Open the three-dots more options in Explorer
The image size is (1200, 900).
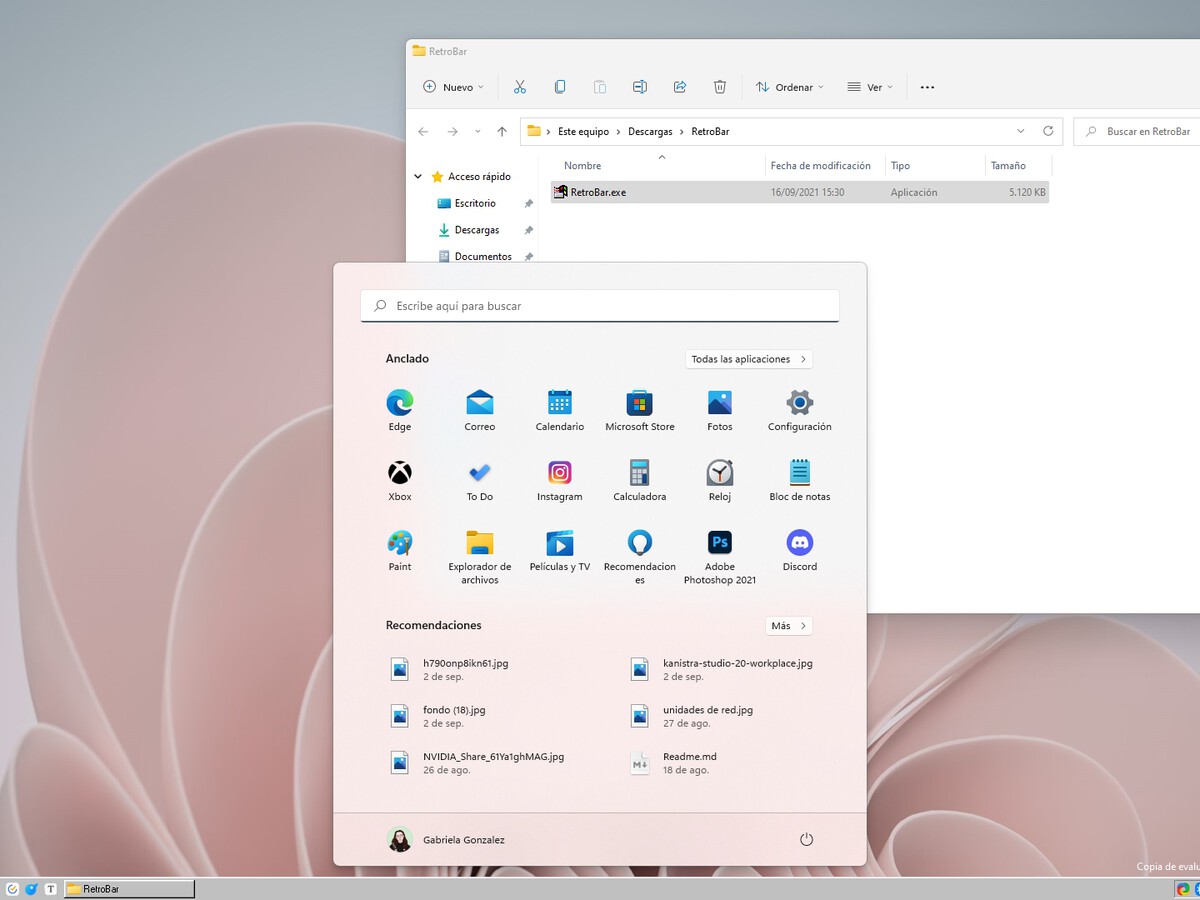tap(927, 87)
